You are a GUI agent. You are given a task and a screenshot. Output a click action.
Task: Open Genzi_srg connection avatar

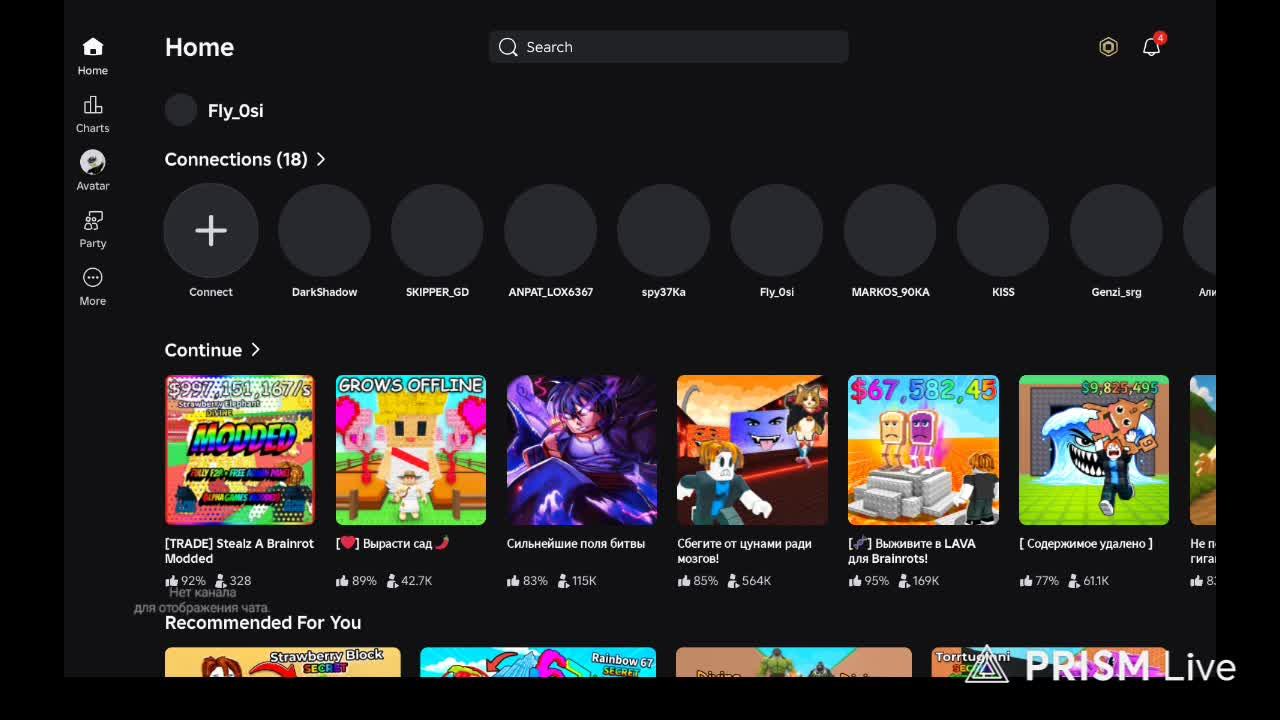coord(1116,231)
